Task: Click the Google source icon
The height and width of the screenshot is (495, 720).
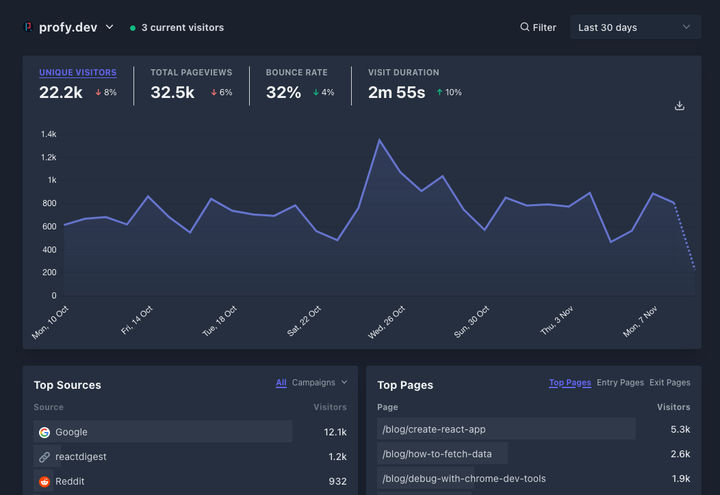Action: (44, 432)
